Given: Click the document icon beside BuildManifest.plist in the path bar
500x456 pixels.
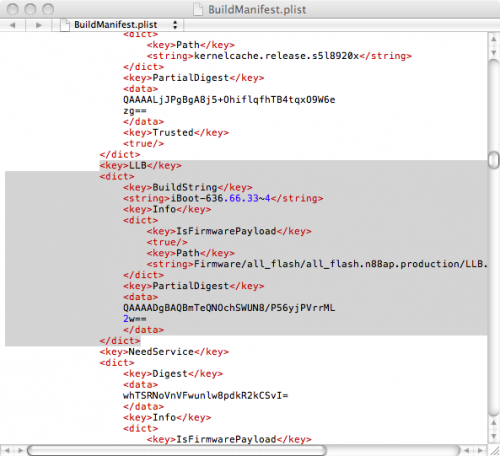Looking at the screenshot, I should (65, 25).
